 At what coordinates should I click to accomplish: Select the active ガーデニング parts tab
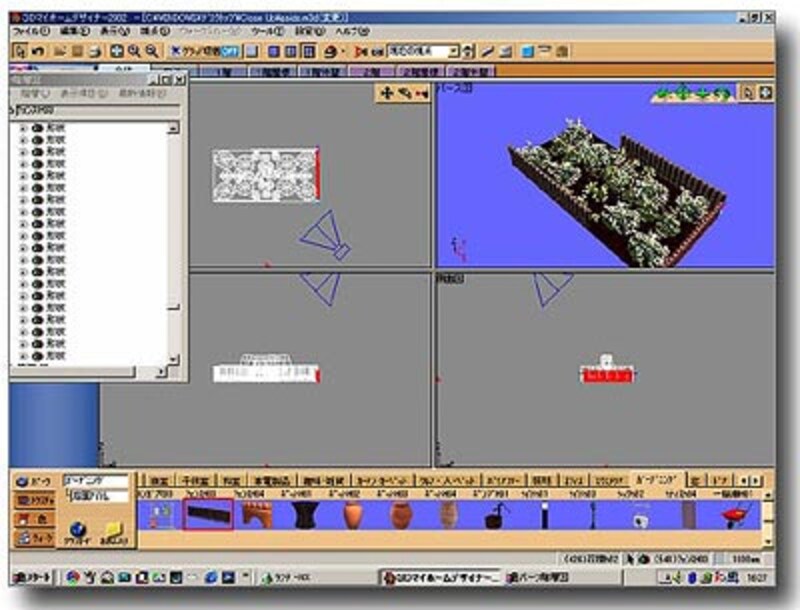click(x=657, y=479)
